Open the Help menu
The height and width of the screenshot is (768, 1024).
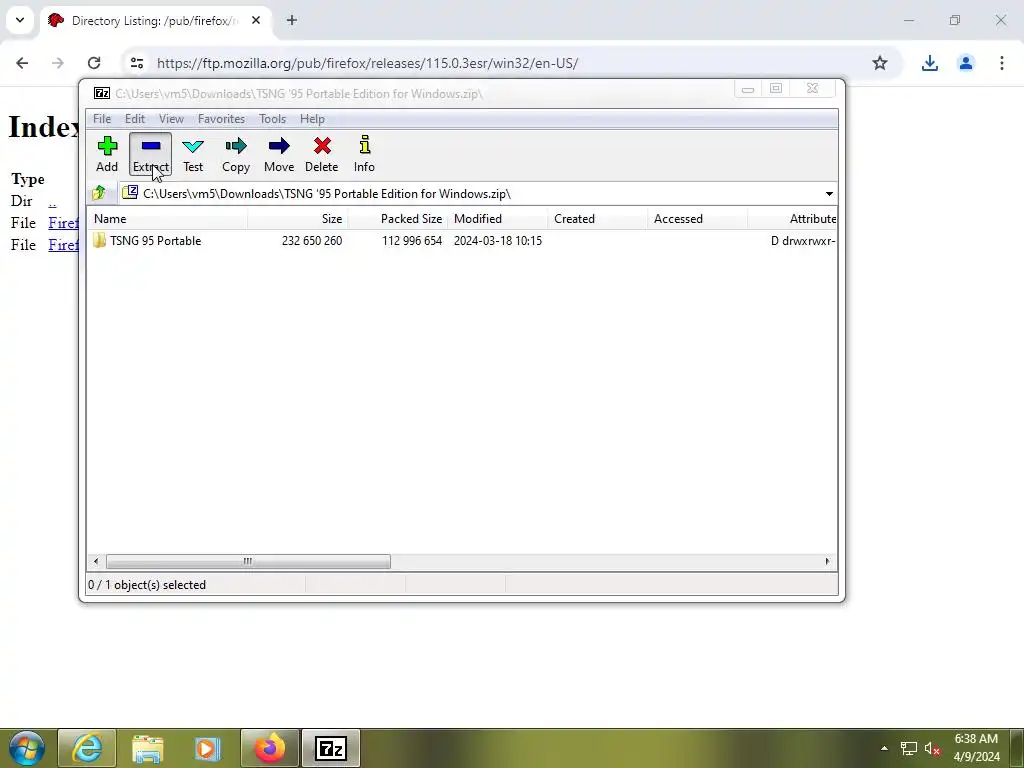[312, 119]
